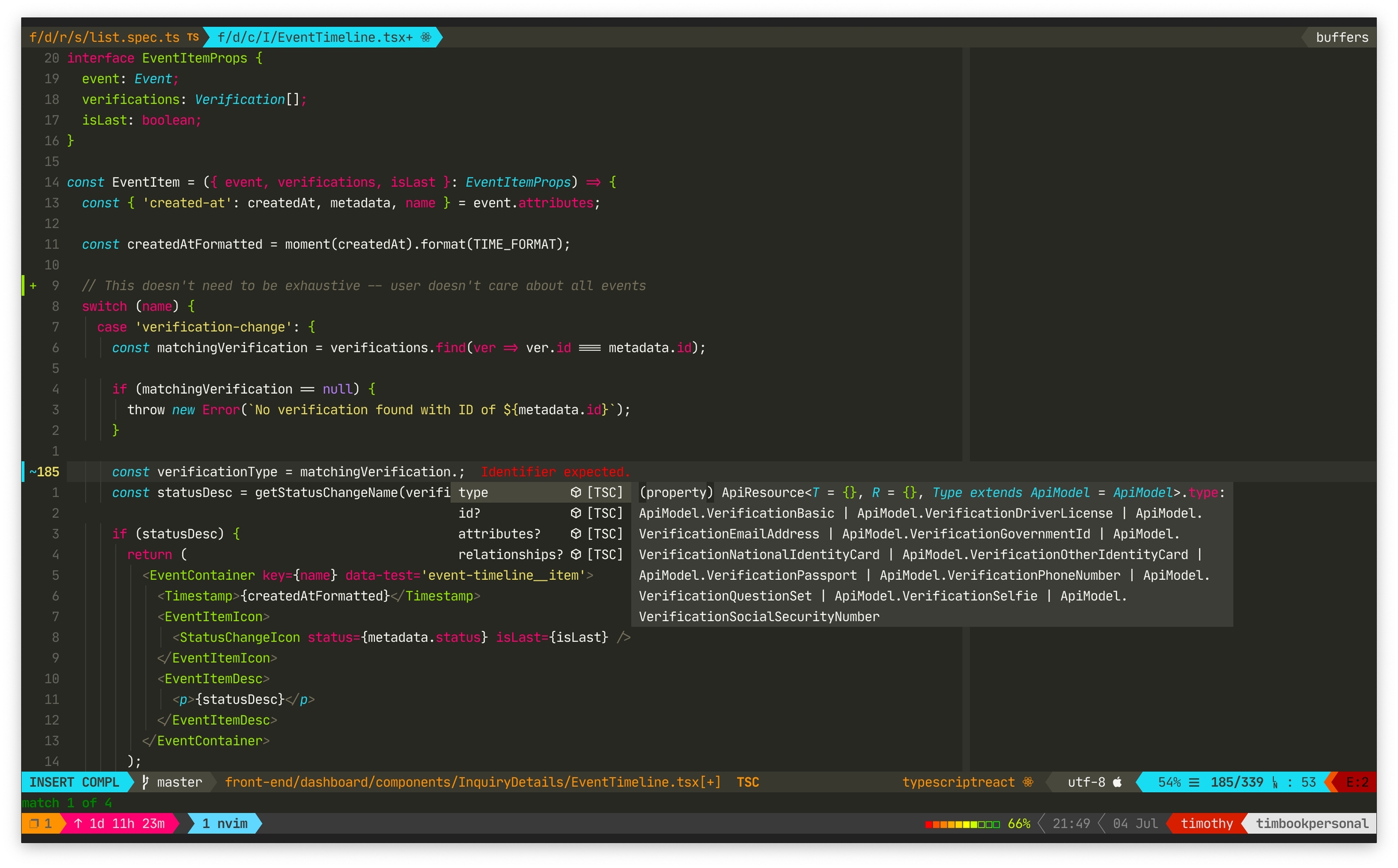Select the type completion entry
The height and width of the screenshot is (868, 1398).
473,493
